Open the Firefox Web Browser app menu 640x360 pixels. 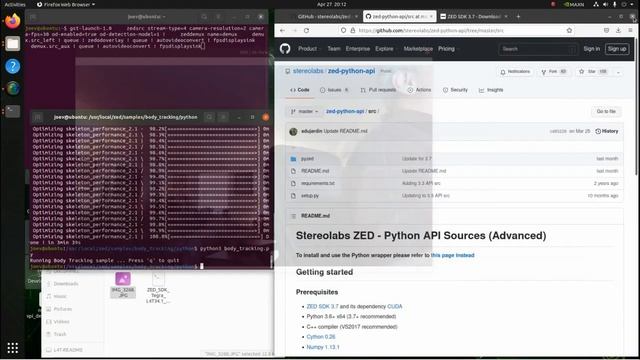[x=66, y=4]
